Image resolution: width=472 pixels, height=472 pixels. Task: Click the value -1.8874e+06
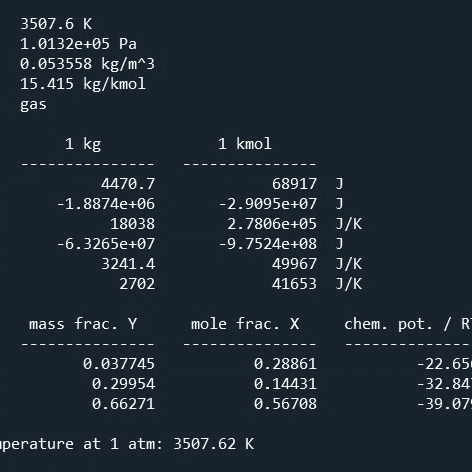tap(106, 204)
